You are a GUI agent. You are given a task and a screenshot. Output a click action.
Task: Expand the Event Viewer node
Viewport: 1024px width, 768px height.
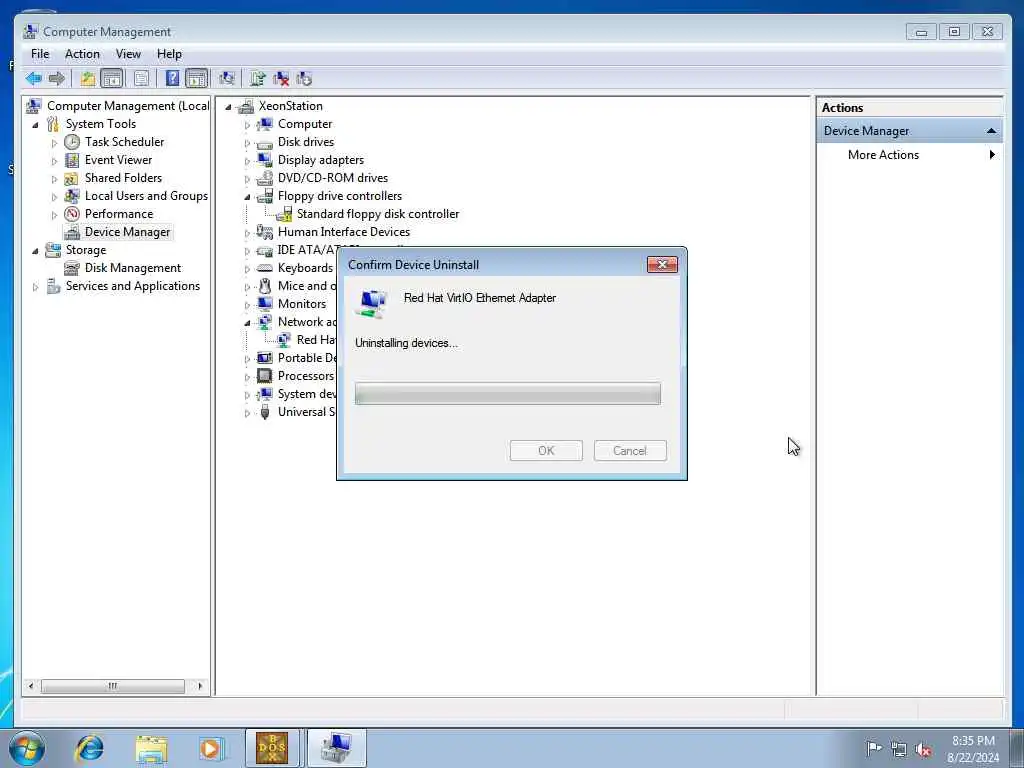[x=54, y=161]
